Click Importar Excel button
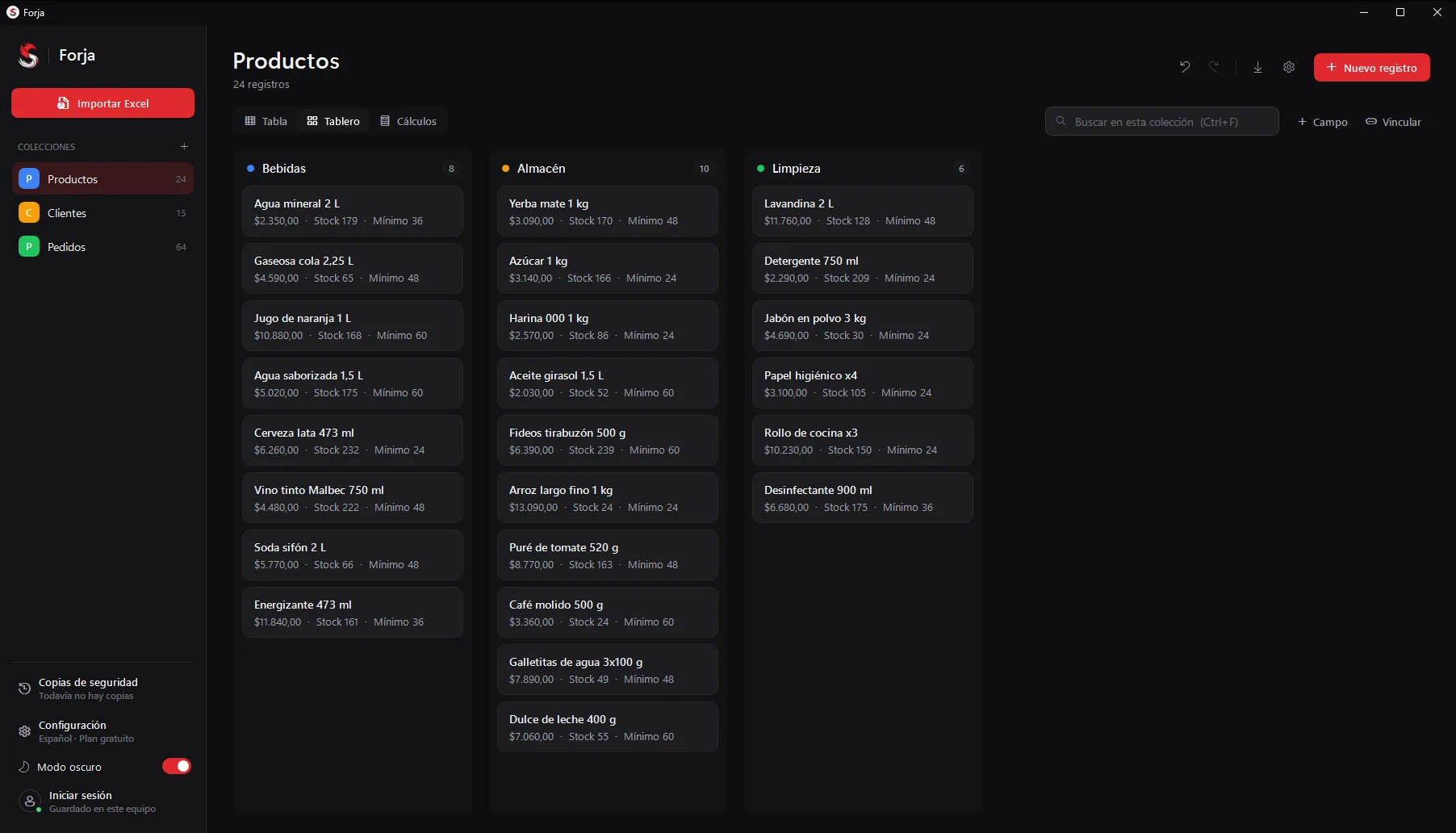 103,103
